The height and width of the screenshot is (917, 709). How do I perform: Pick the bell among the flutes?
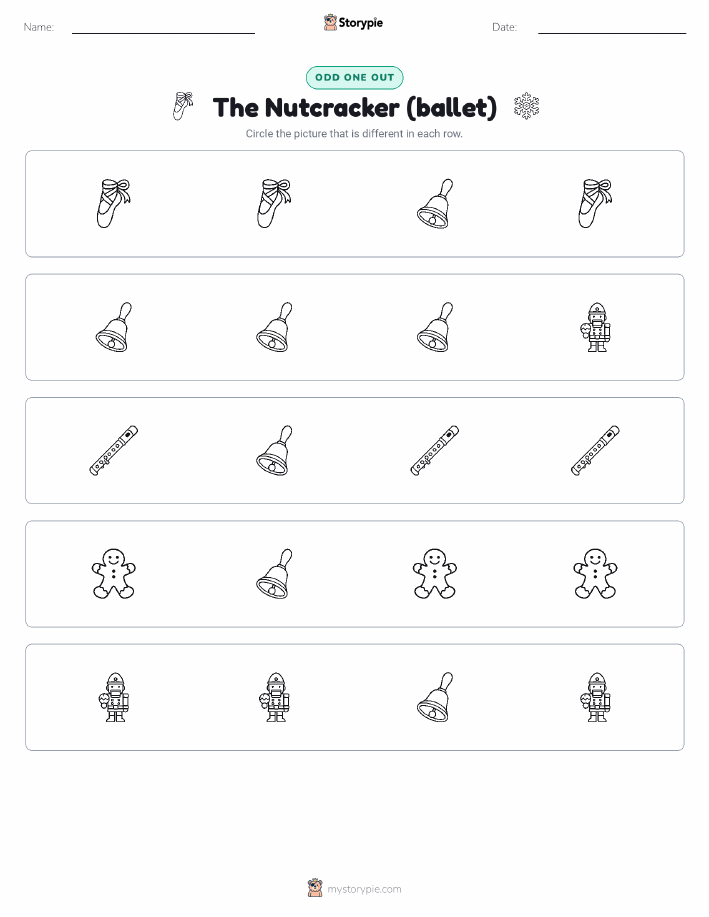coord(274,450)
